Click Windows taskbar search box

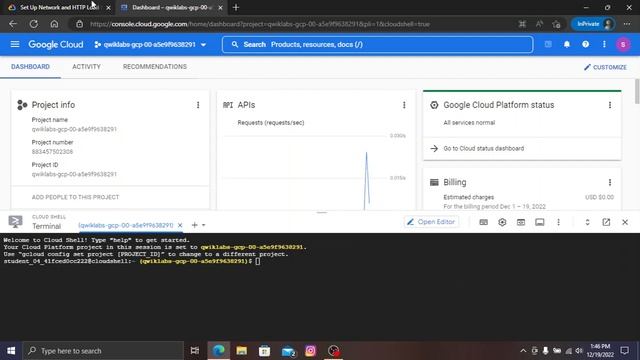(103, 351)
